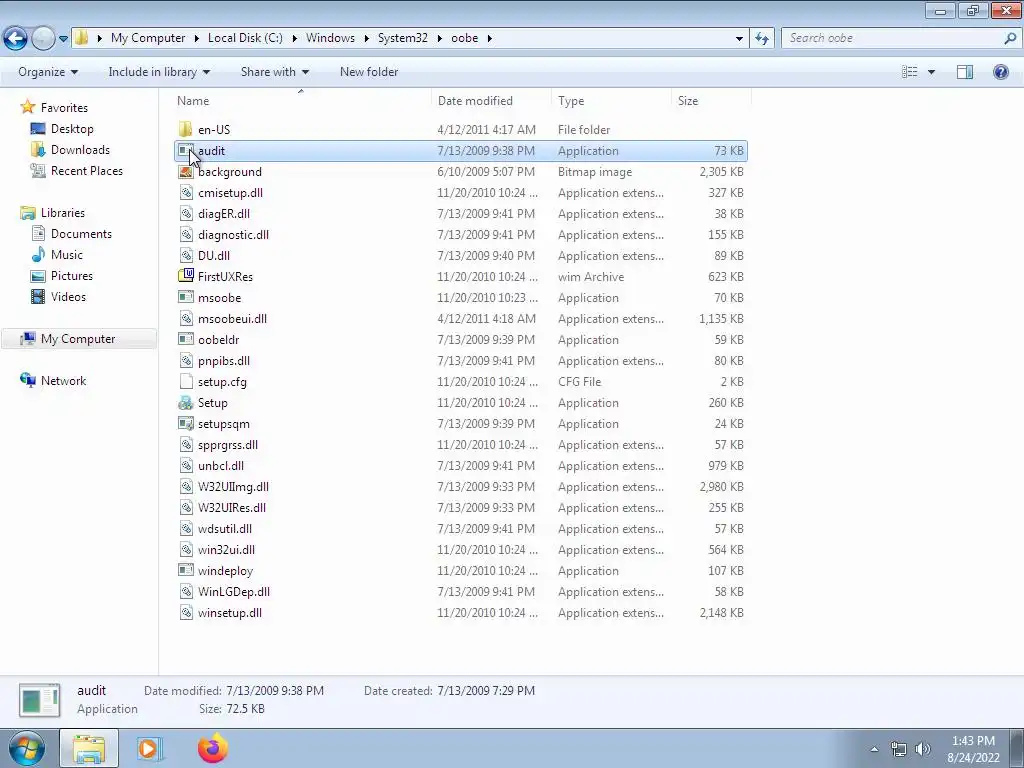This screenshot has width=1024, height=768.
Task: Click the volume speaker tray icon
Action: click(923, 749)
